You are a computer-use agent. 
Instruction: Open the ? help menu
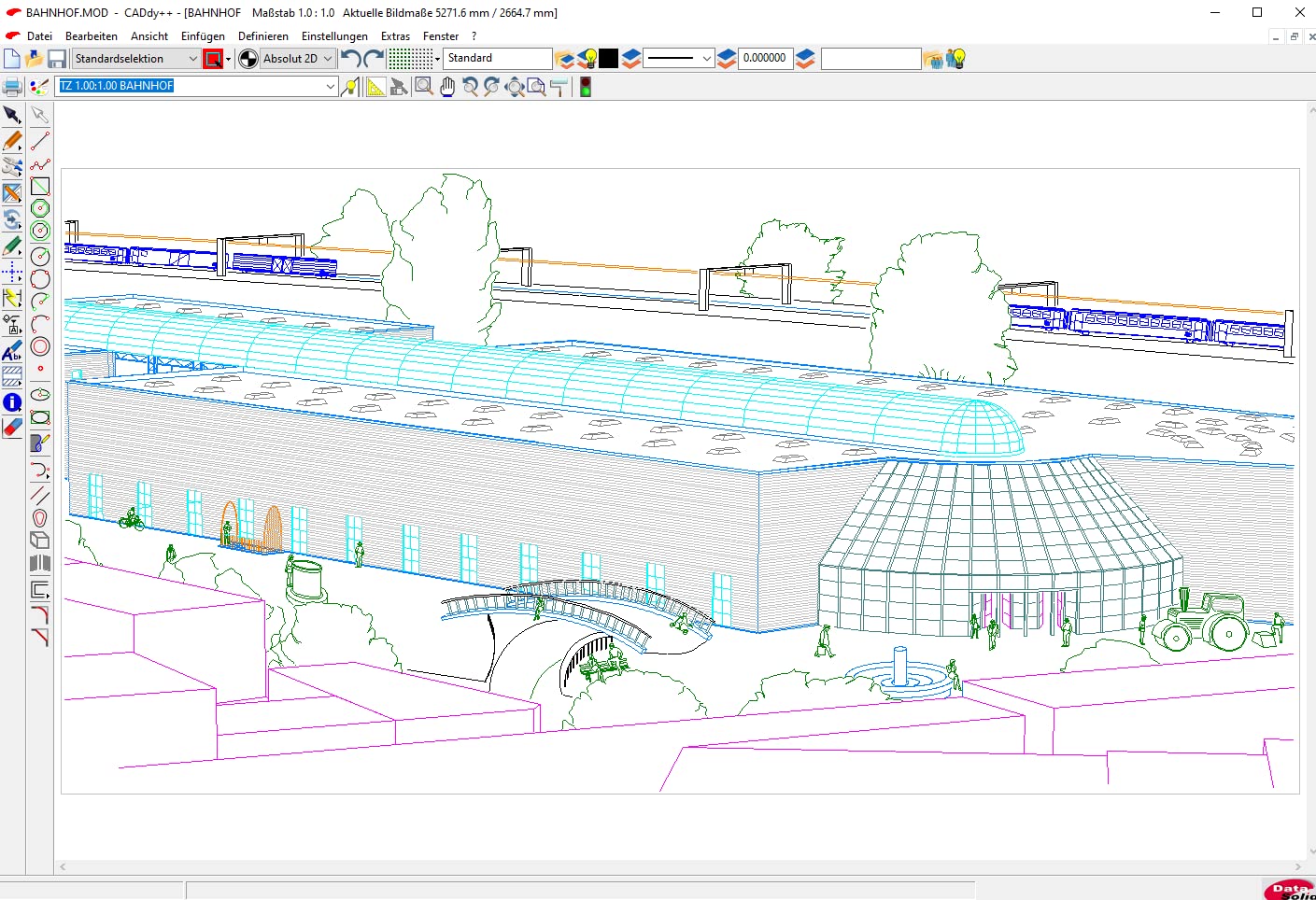click(x=474, y=36)
